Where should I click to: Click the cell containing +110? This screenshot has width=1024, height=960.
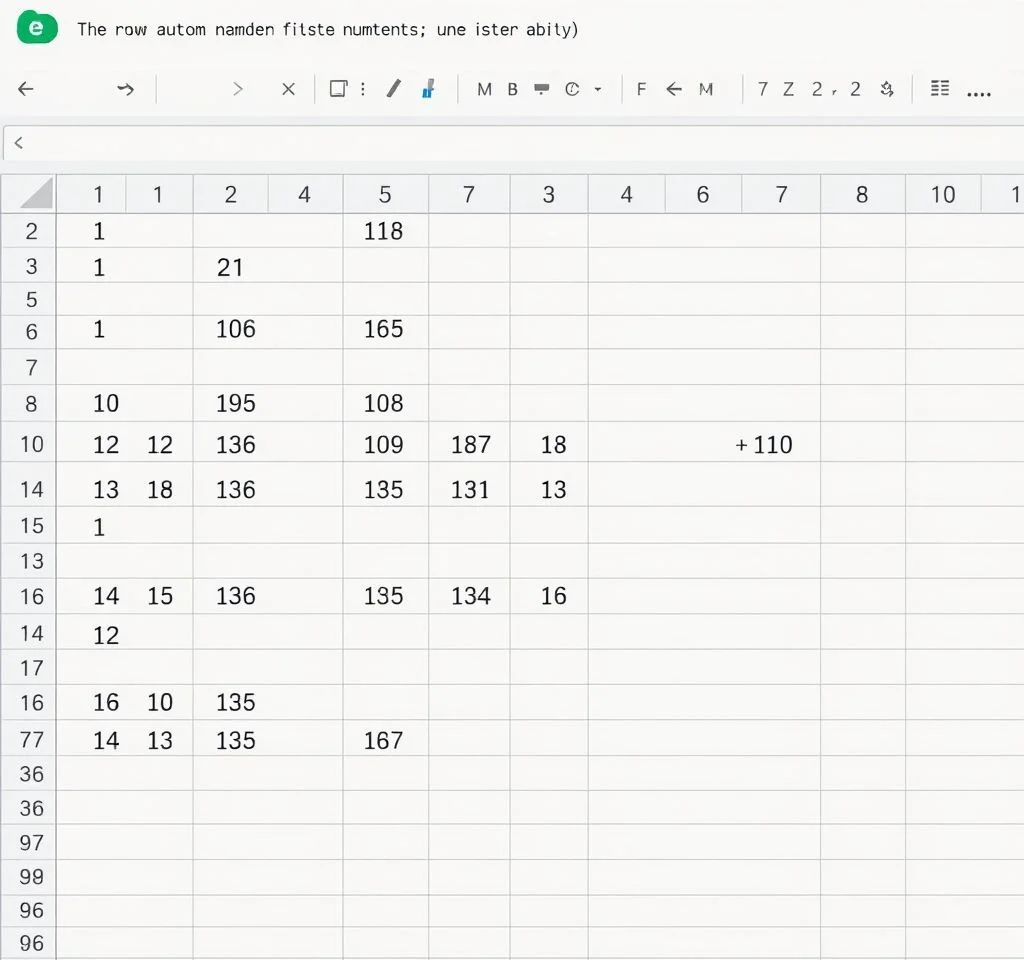766,444
